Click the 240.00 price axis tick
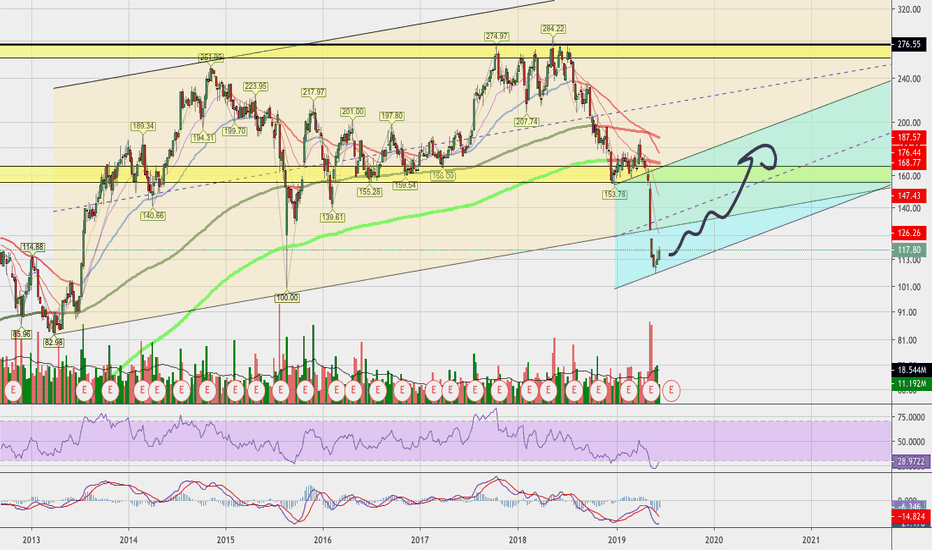932x550 pixels. click(x=909, y=78)
